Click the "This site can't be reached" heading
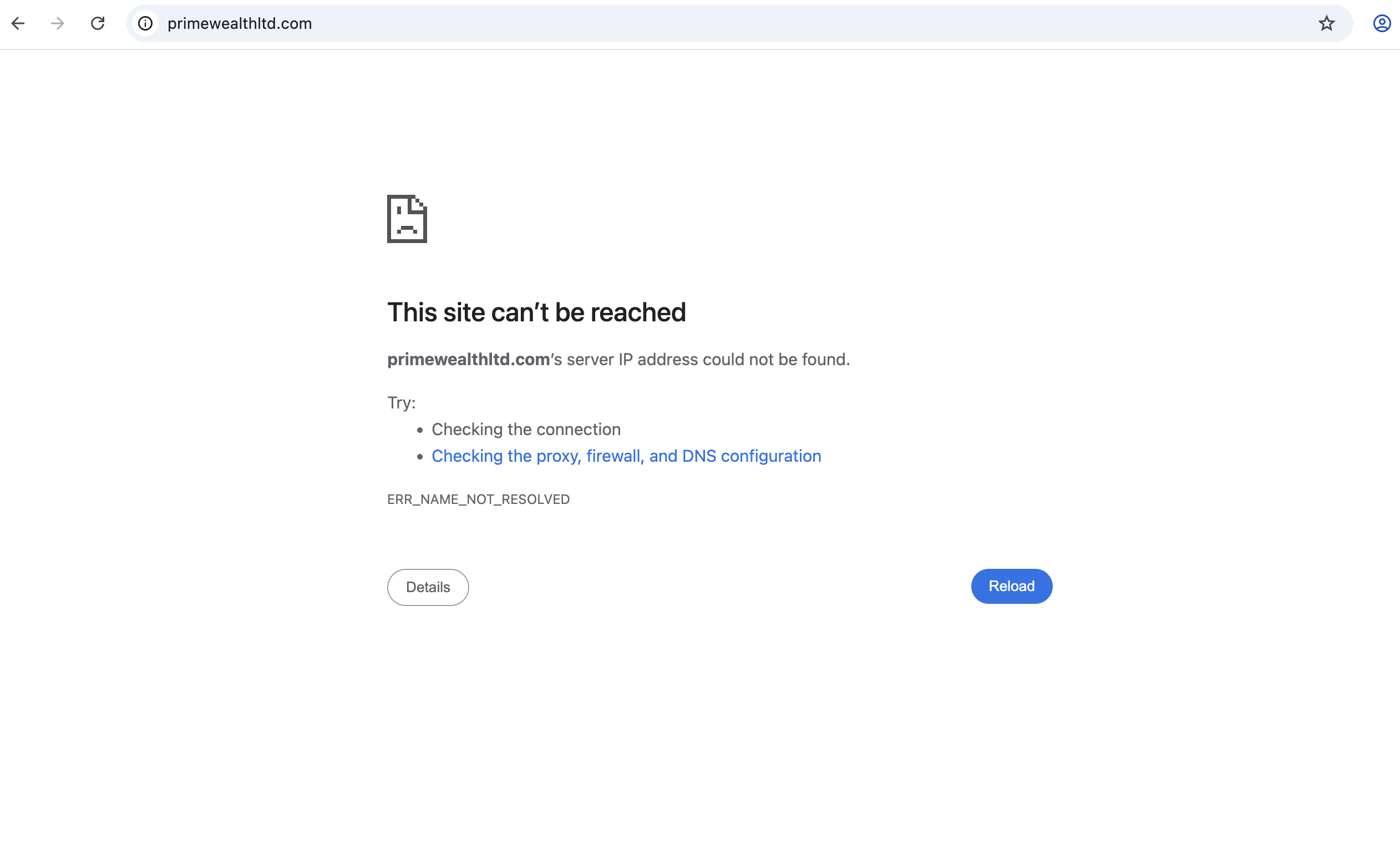The width and height of the screenshot is (1400, 848). pyautogui.click(x=536, y=312)
